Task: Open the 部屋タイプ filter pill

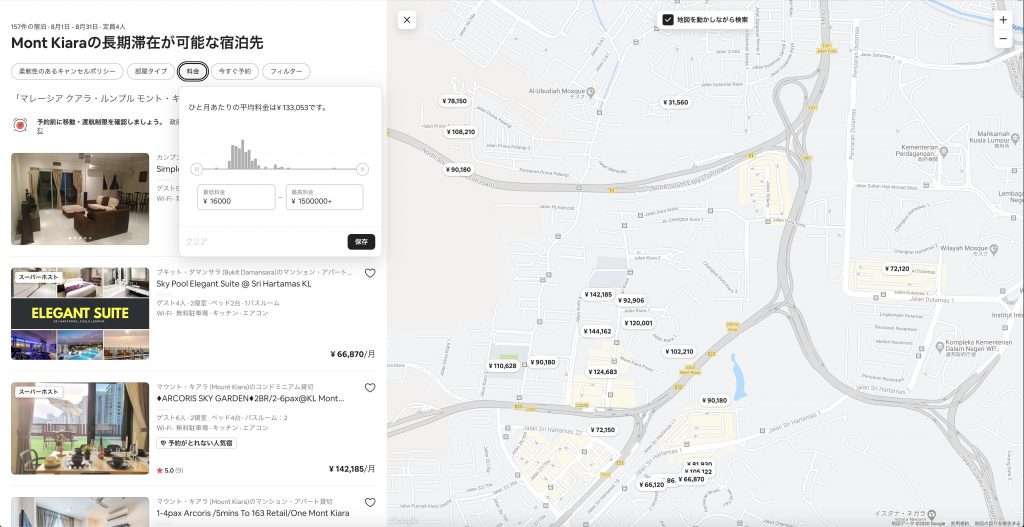Action: 151,71
